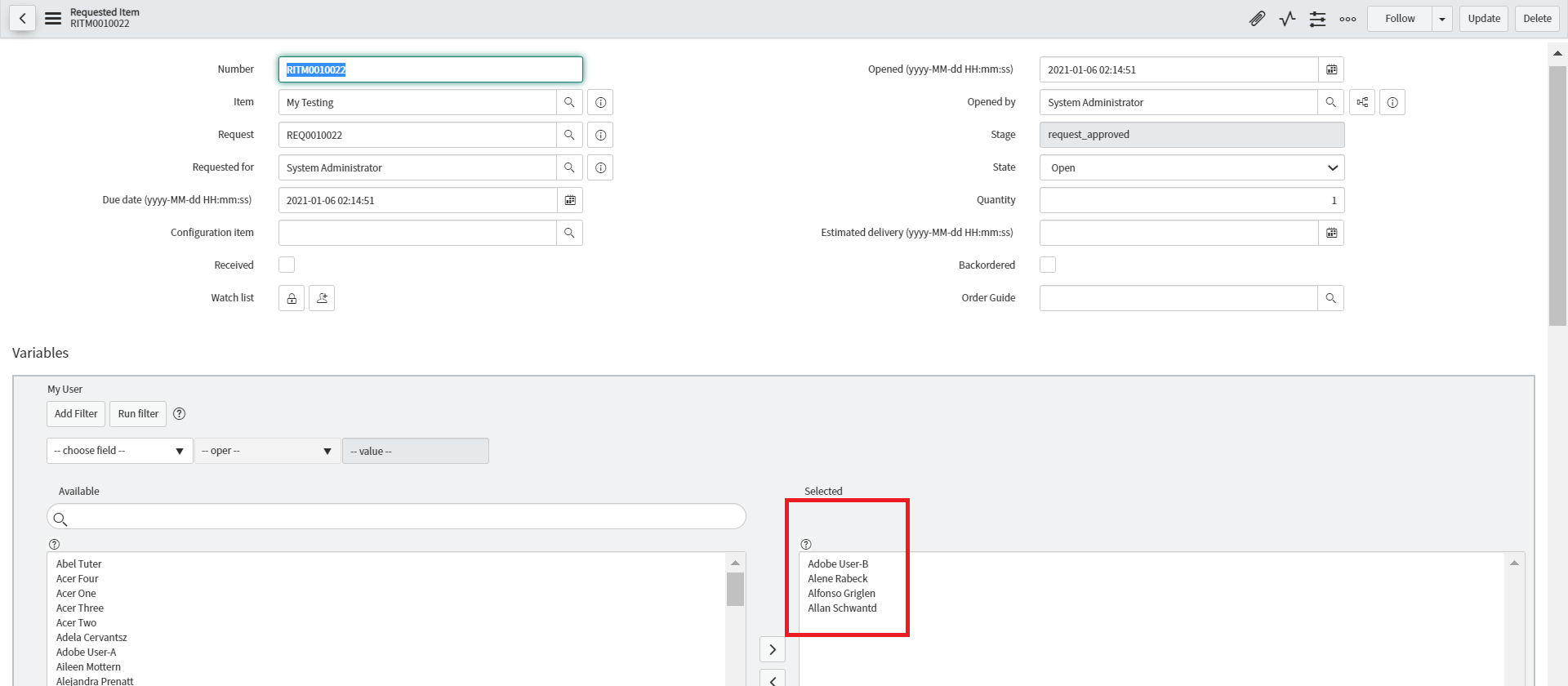Image resolution: width=1568 pixels, height=686 pixels.
Task: Preview the Requested for record info icon
Action: [600, 167]
